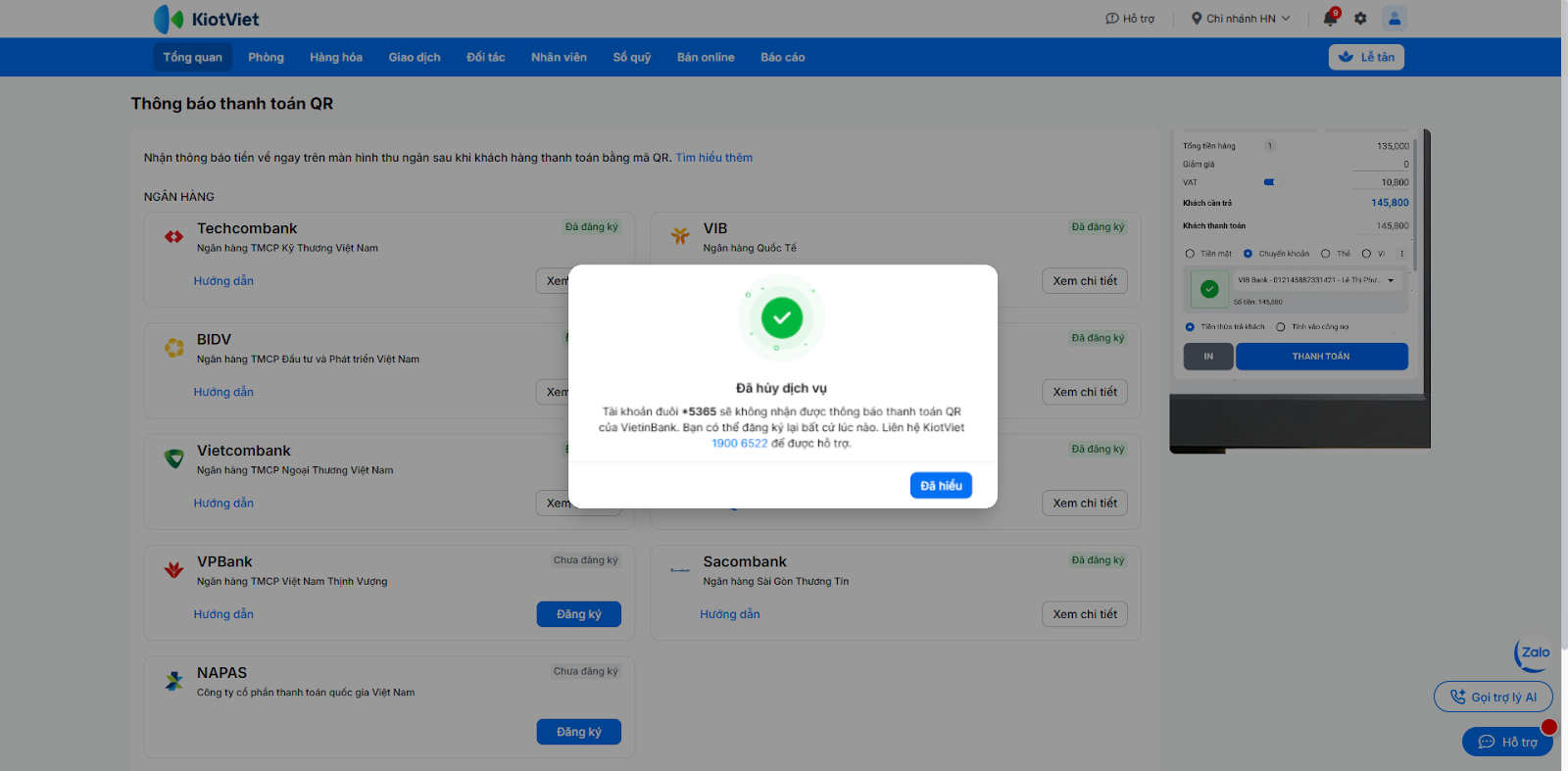Open the Giao dịch menu
Viewport: 1568px width, 771px height.
(x=415, y=57)
